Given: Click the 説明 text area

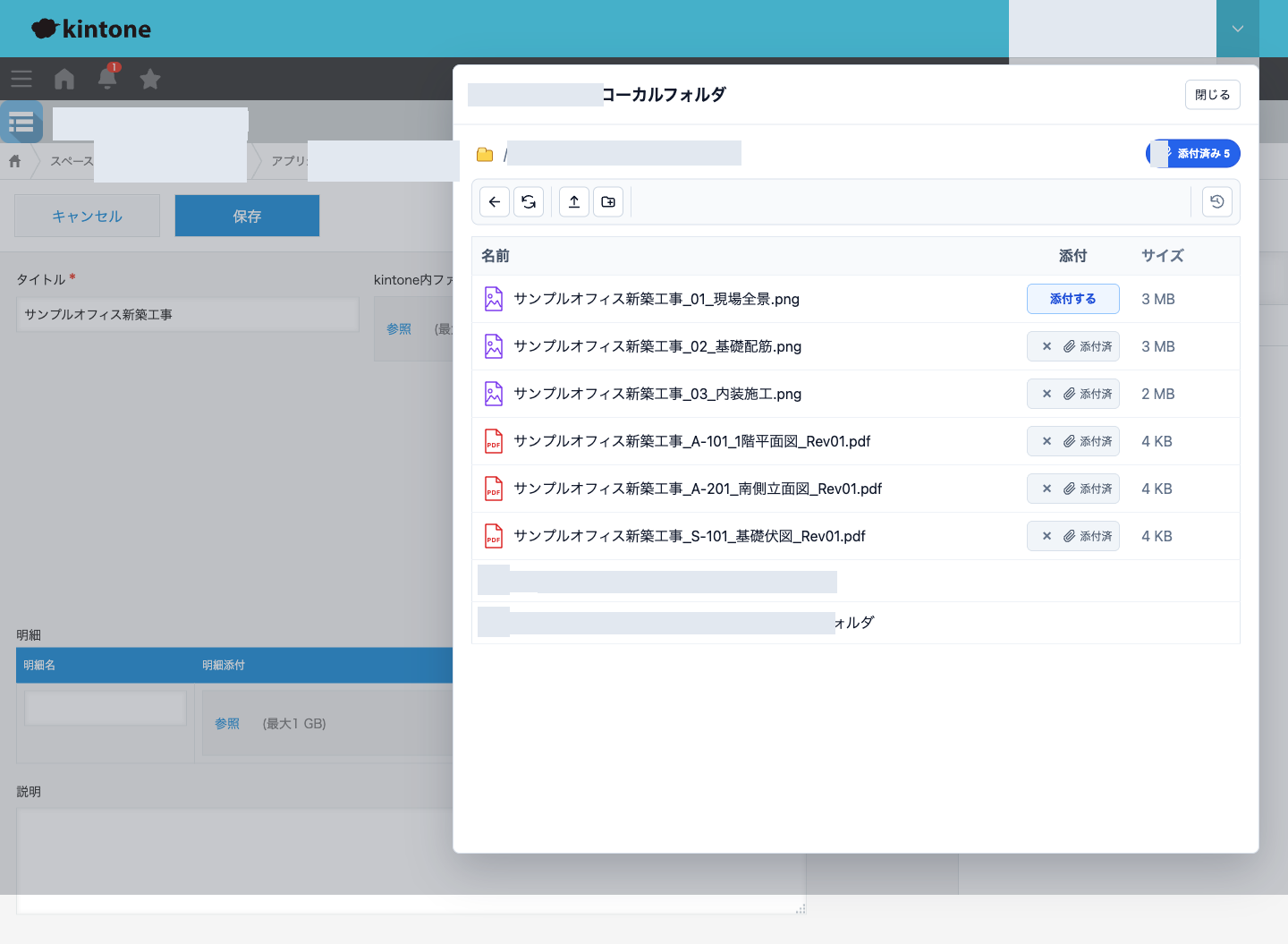Looking at the screenshot, I should pos(411,862).
